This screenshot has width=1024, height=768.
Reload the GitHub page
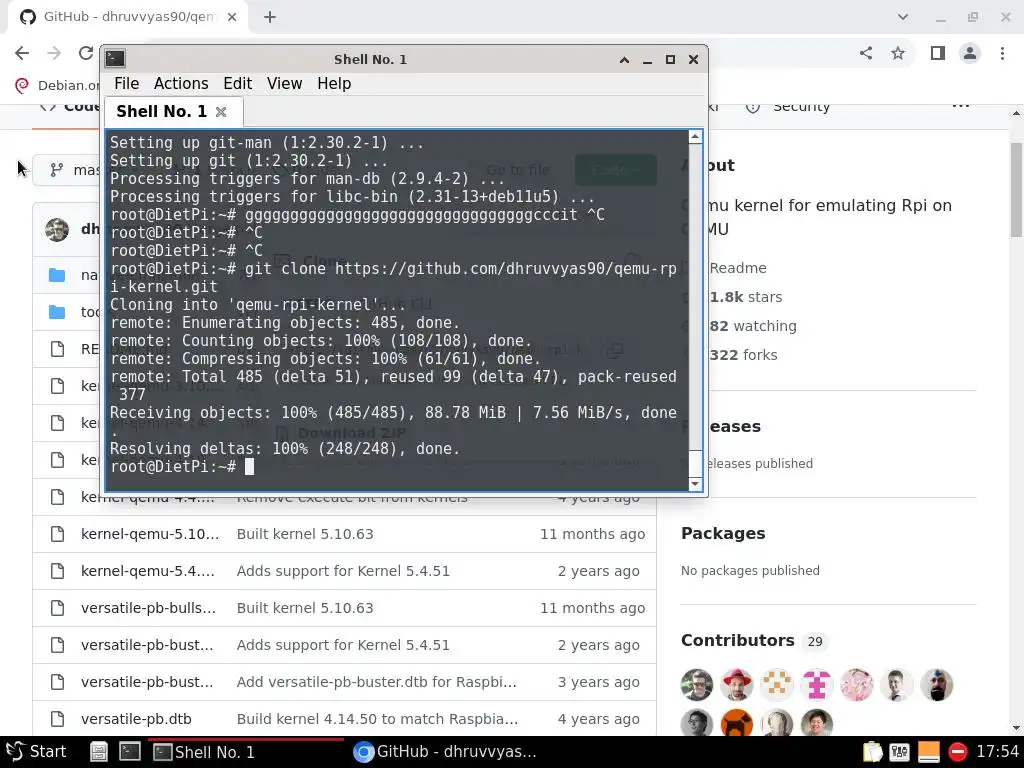click(x=86, y=53)
